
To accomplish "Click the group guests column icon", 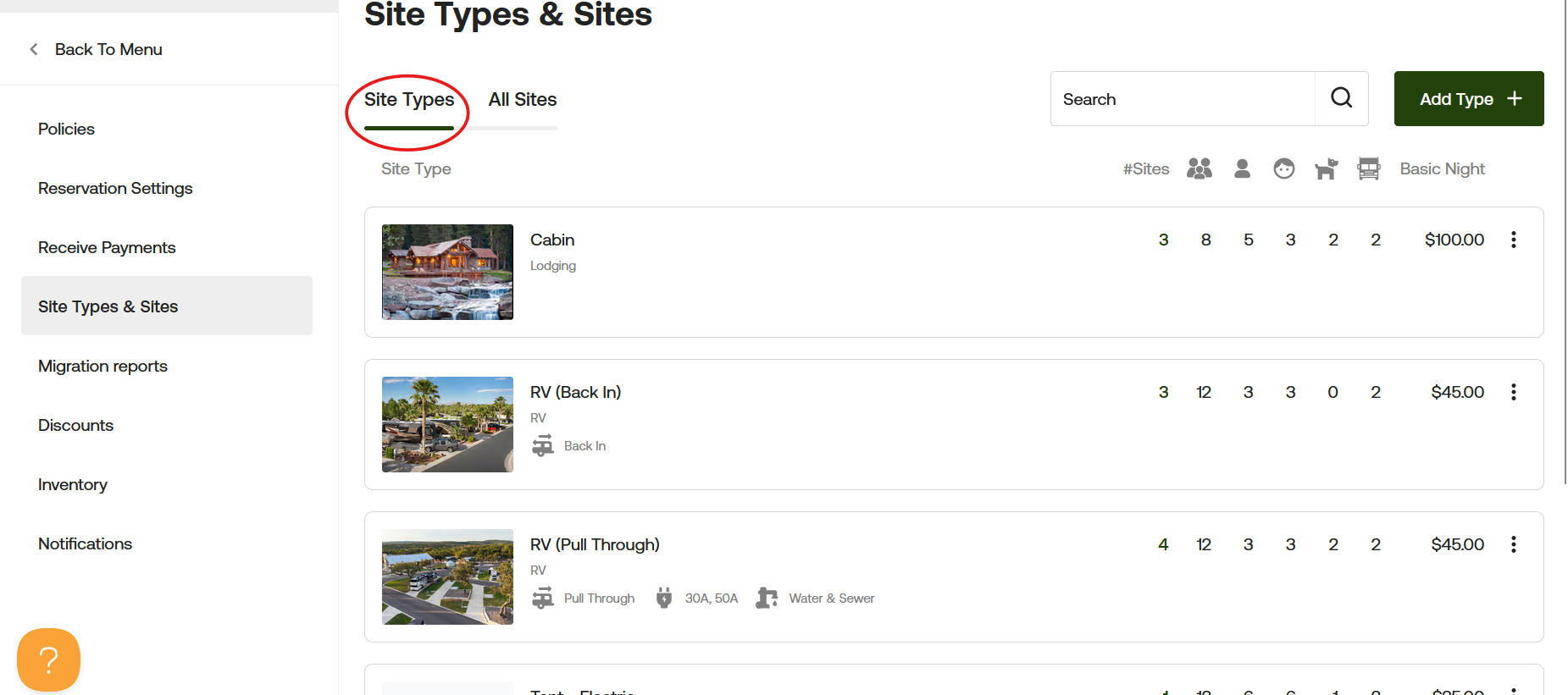I will [x=1200, y=168].
